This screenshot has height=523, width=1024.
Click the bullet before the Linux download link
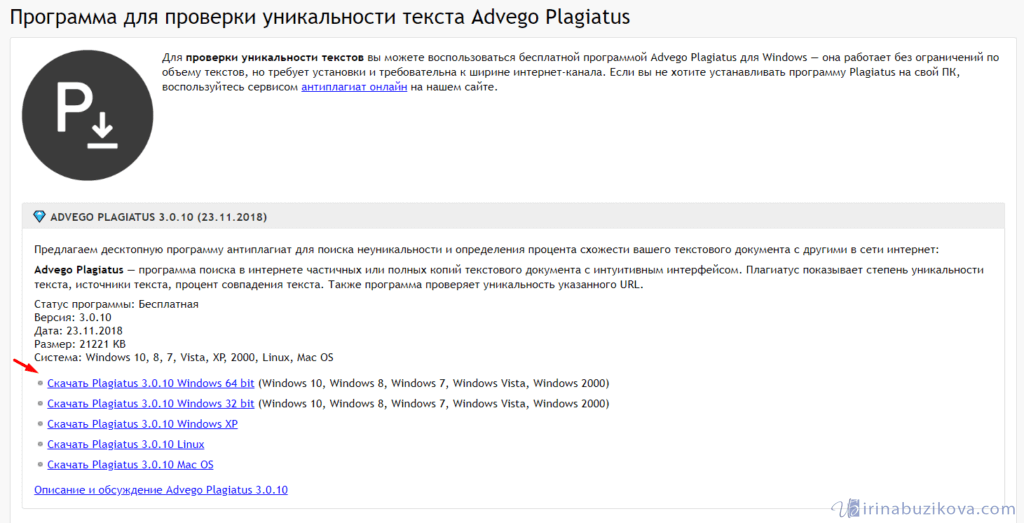40,444
